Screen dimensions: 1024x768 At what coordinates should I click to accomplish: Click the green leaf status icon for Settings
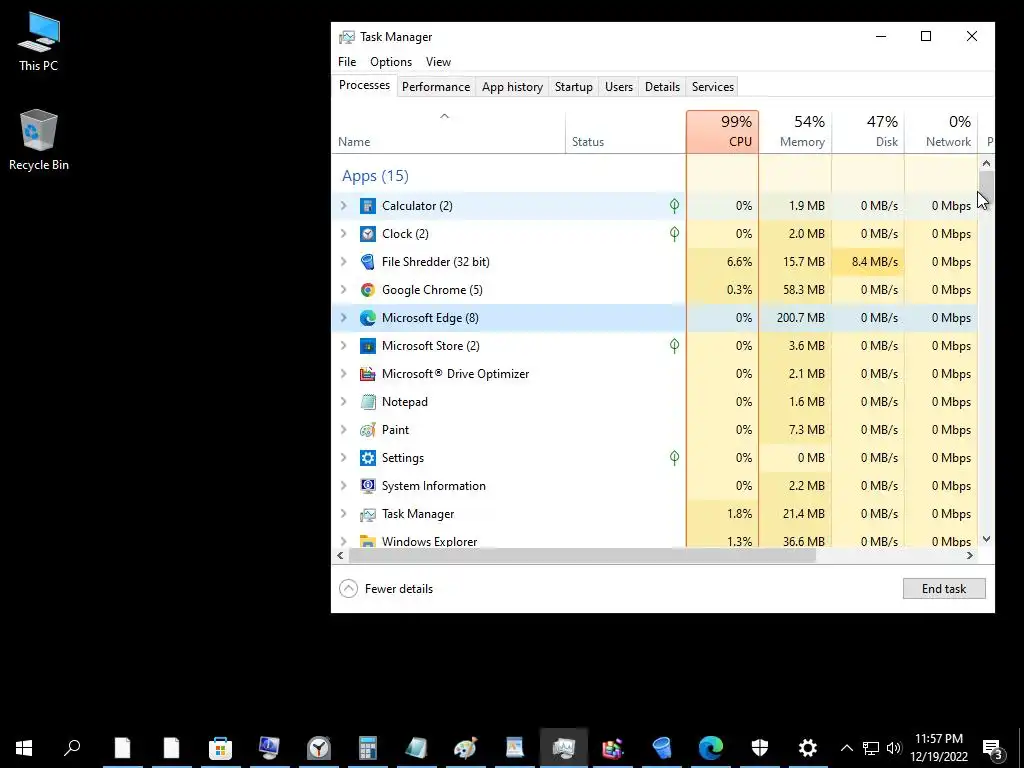pos(674,458)
